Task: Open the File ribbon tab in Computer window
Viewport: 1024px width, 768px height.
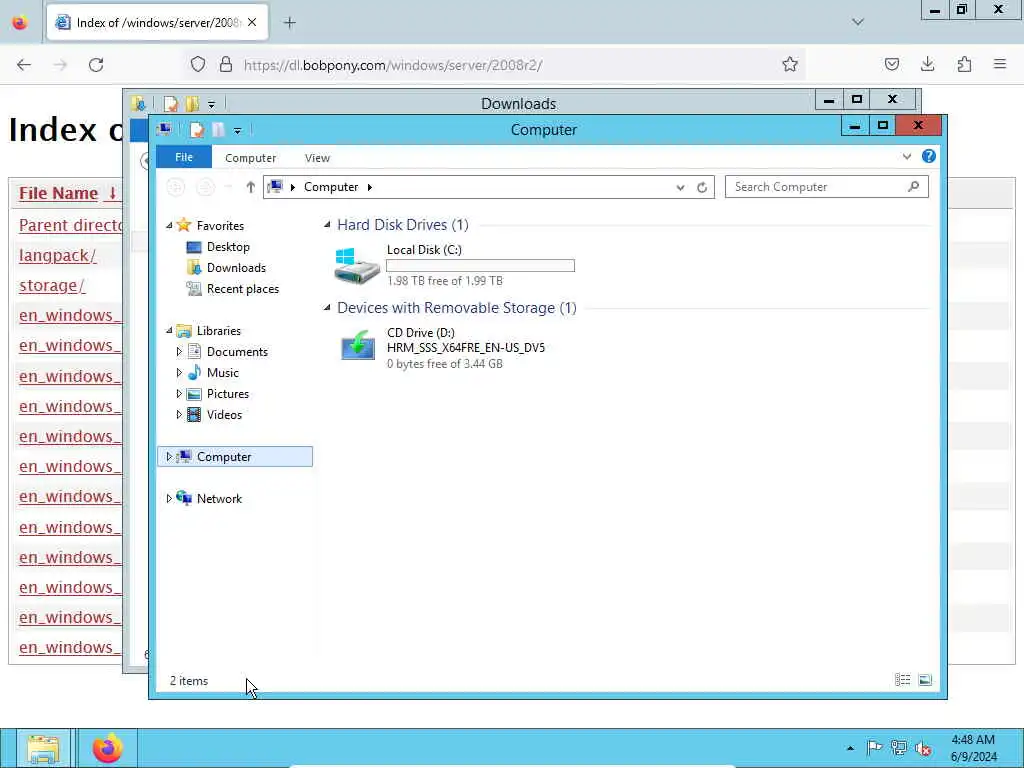Action: tap(184, 157)
